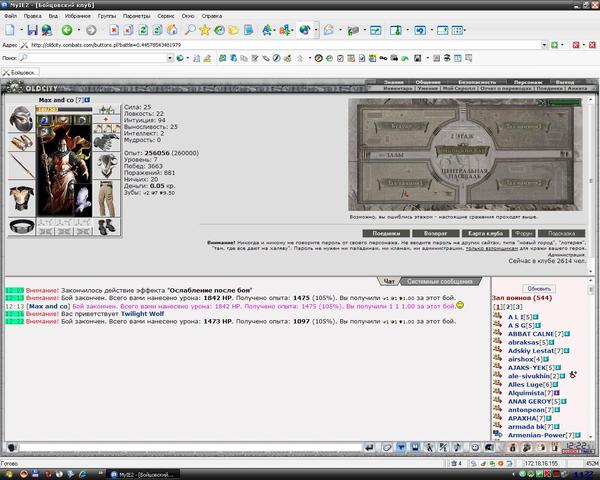600x480 pixels.
Task: Open the Правка menu
Action: [33, 16]
